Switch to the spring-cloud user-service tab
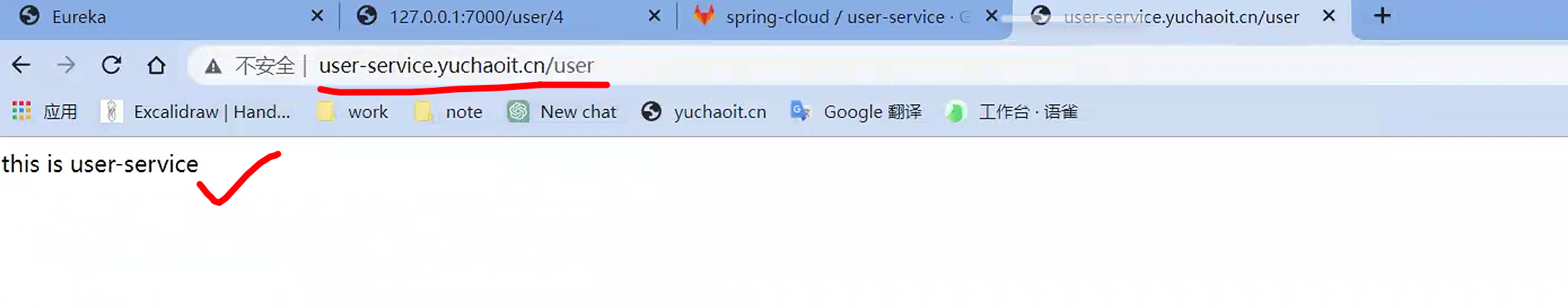This screenshot has width=1568, height=308. pyautogui.click(x=834, y=17)
